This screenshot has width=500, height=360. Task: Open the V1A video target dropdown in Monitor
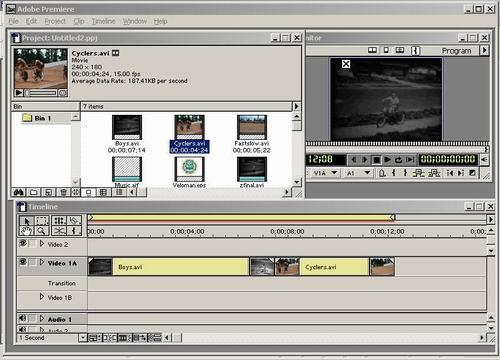(334, 173)
